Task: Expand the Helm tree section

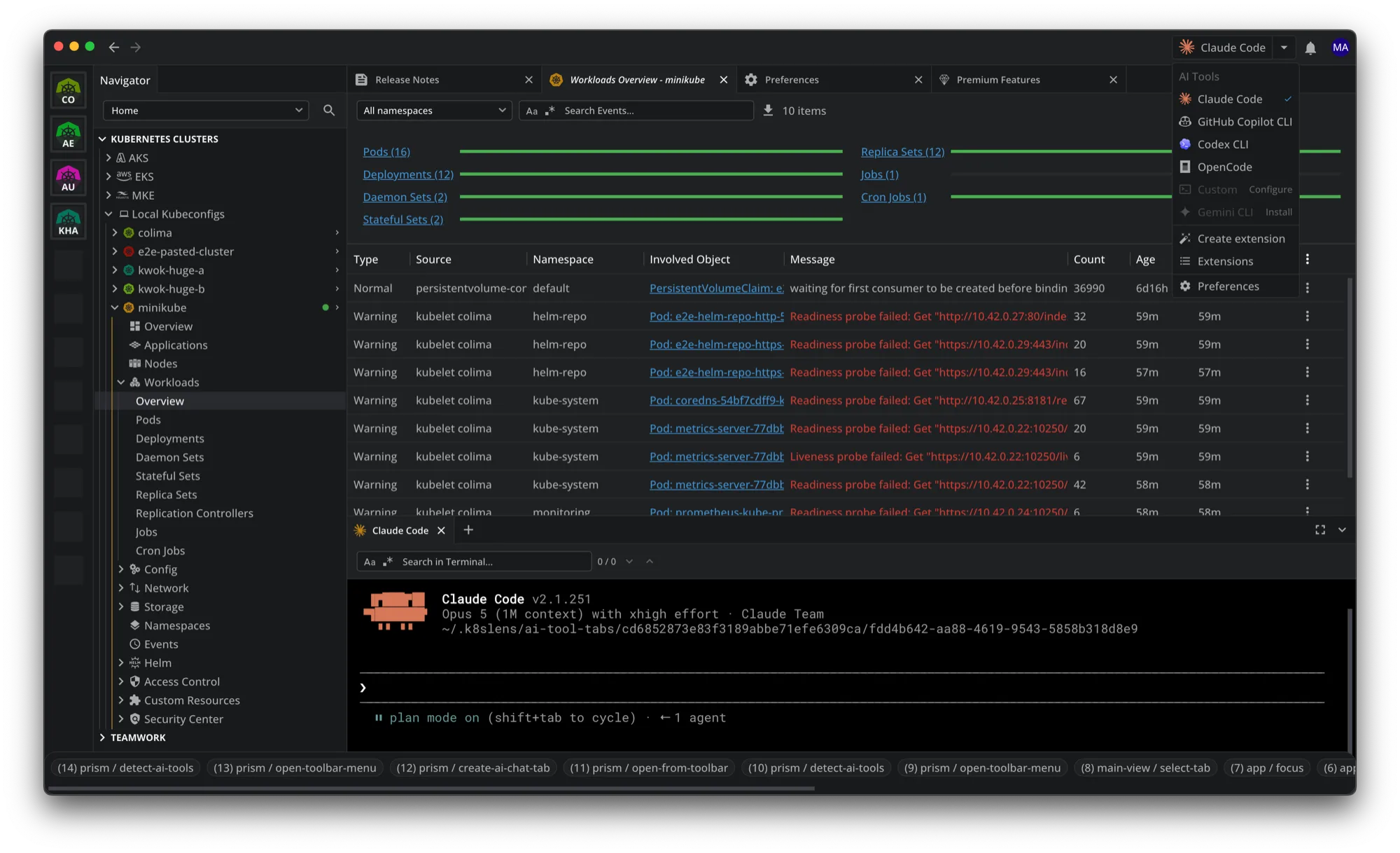Action: click(121, 663)
